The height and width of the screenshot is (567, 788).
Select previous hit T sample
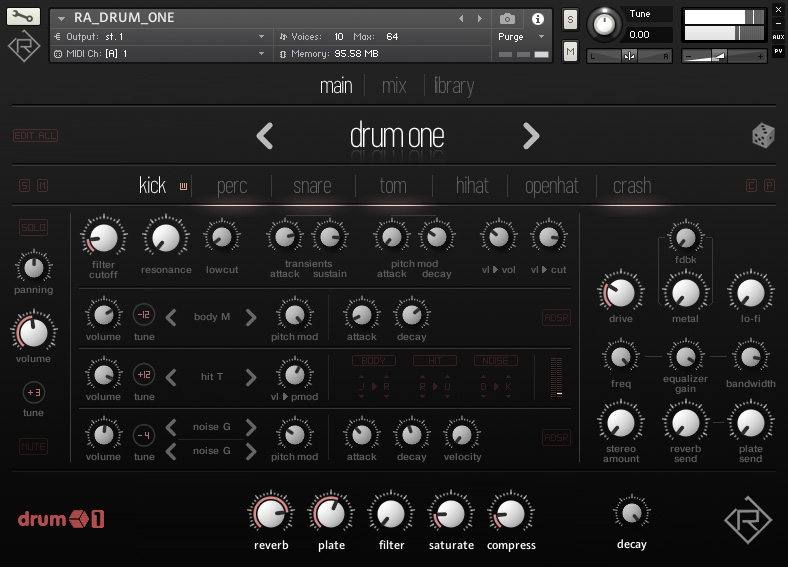click(171, 377)
